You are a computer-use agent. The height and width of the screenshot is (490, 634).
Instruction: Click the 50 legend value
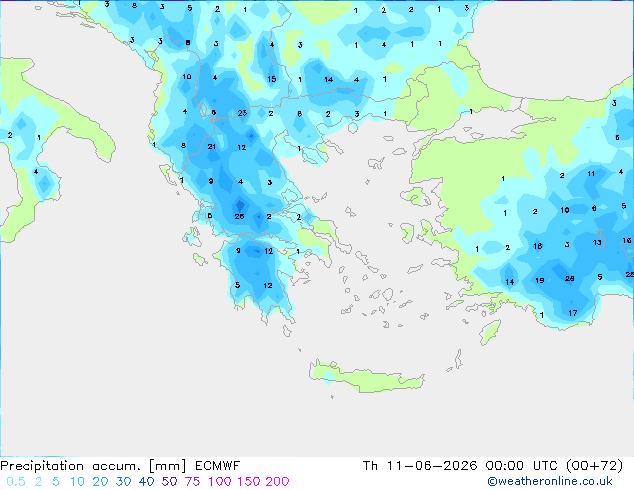pos(169,482)
